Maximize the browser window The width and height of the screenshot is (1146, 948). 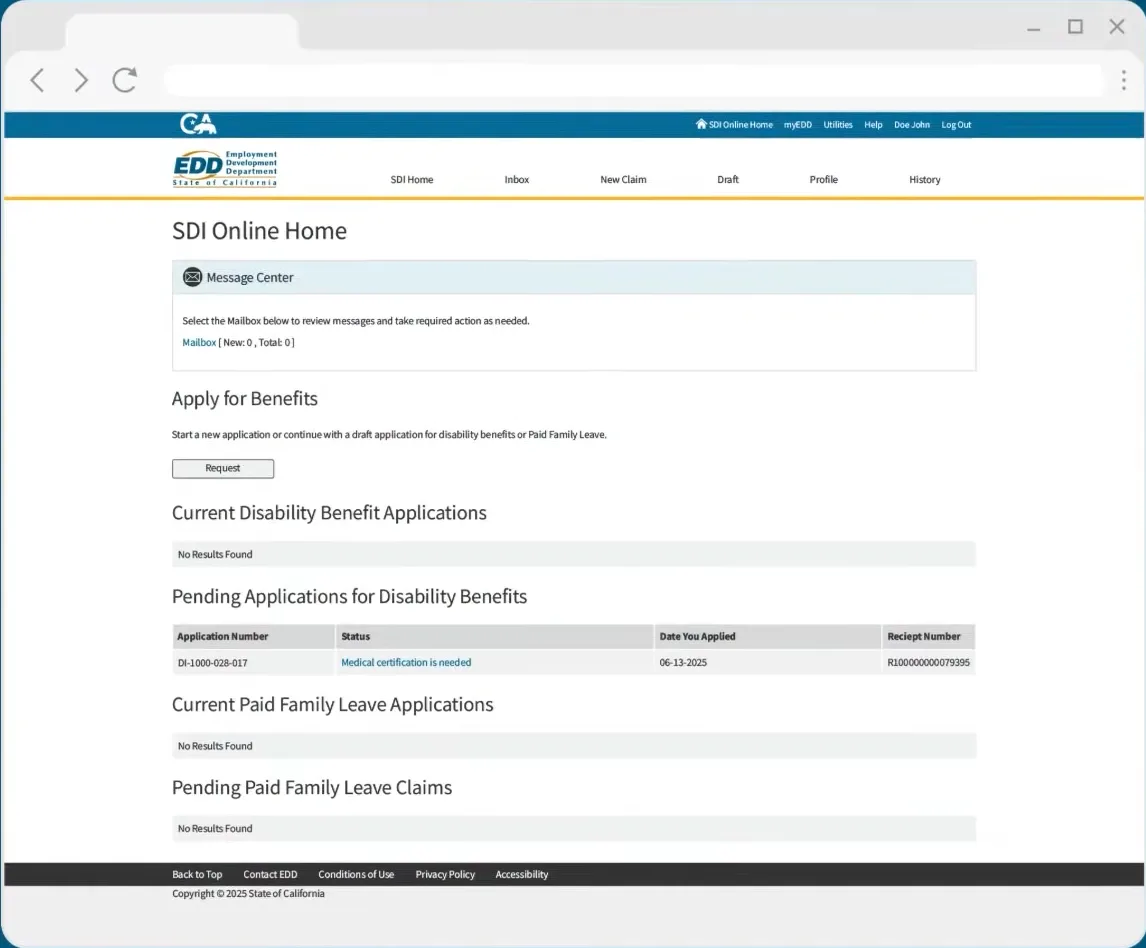tap(1075, 27)
